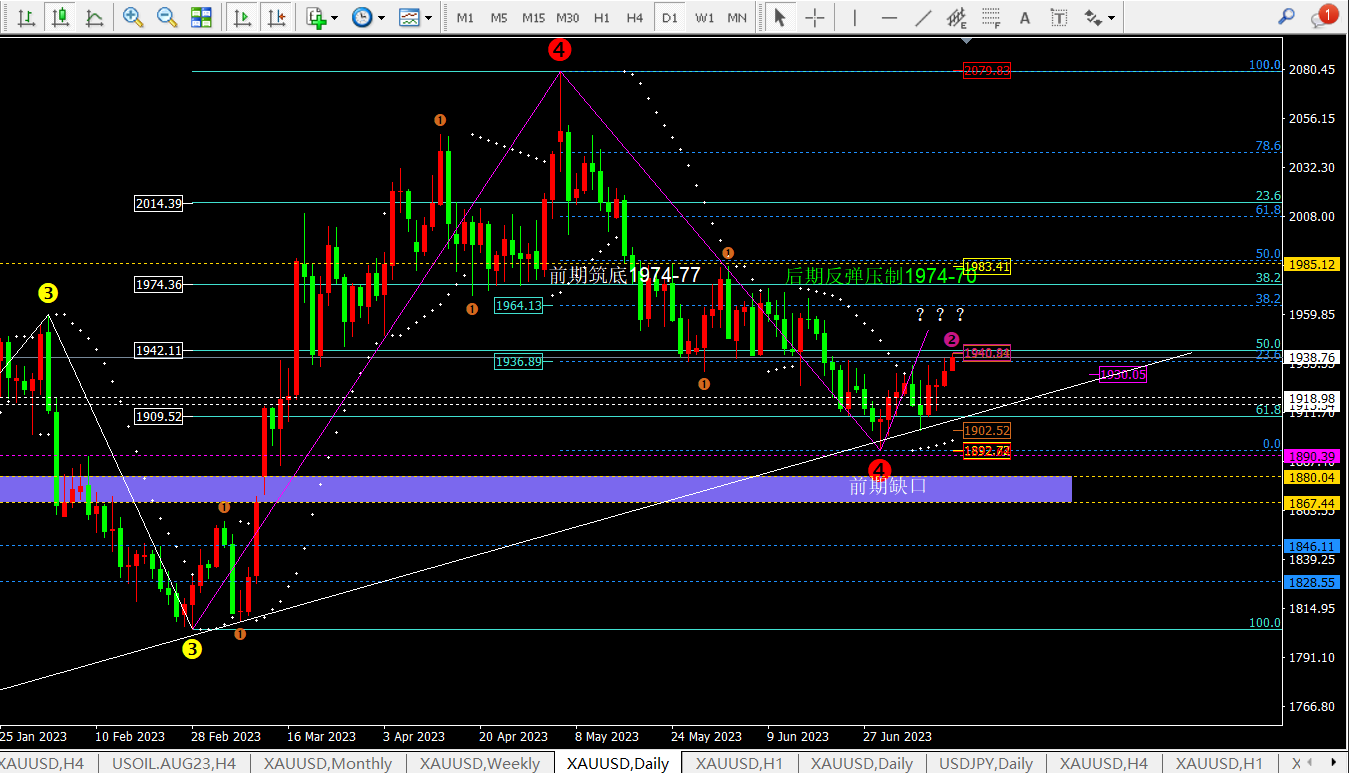Click the 1936.89 price label

point(519,362)
